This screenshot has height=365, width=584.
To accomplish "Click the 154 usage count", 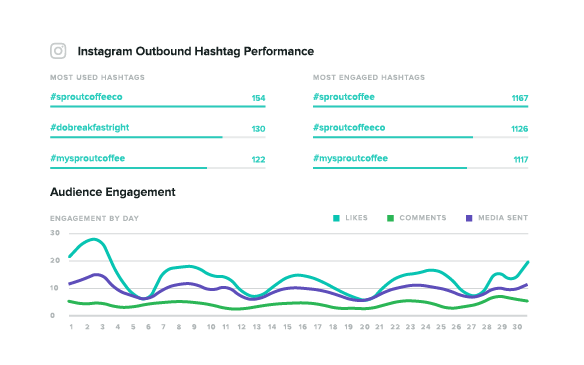I will pyautogui.click(x=258, y=98).
